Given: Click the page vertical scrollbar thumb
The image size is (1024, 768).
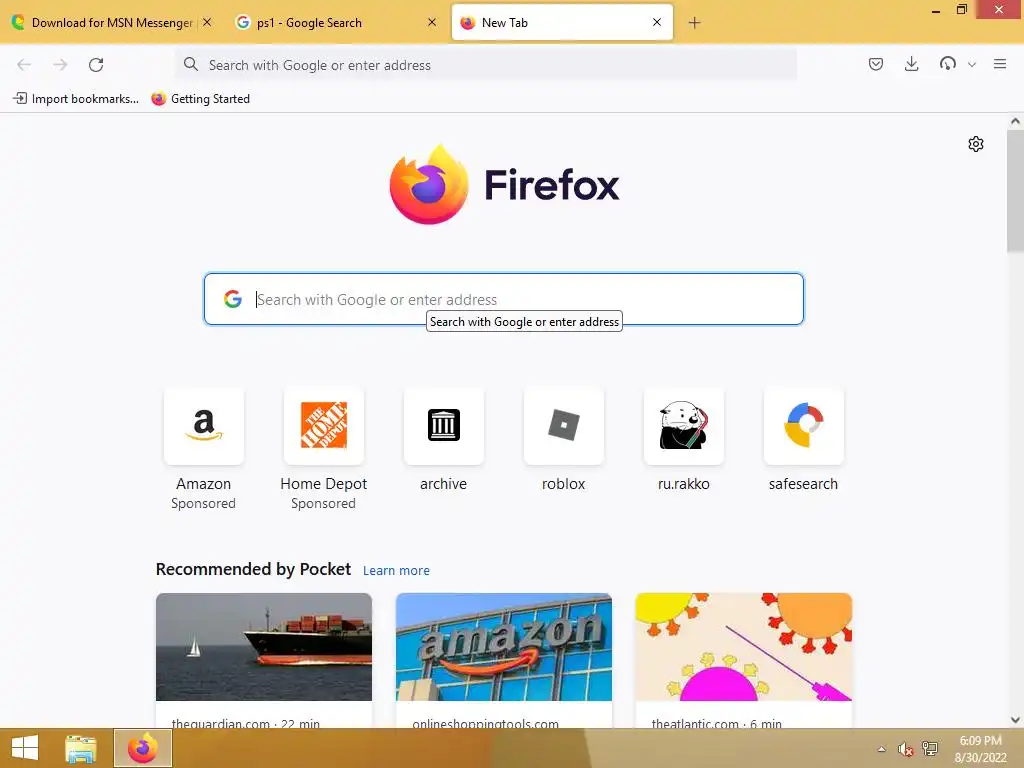Looking at the screenshot, I should pyautogui.click(x=1015, y=191).
